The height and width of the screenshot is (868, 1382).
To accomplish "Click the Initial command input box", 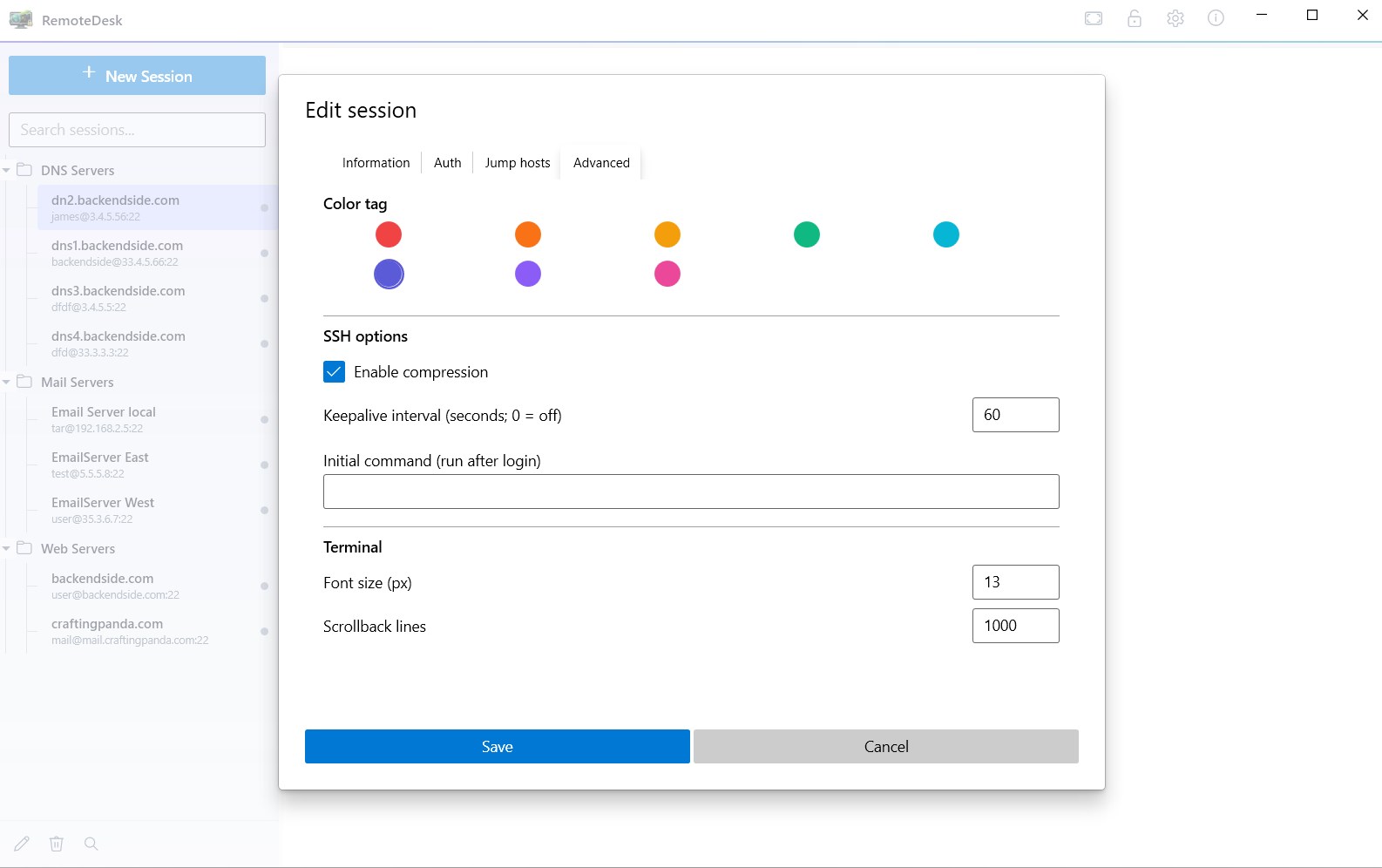I will tap(691, 492).
